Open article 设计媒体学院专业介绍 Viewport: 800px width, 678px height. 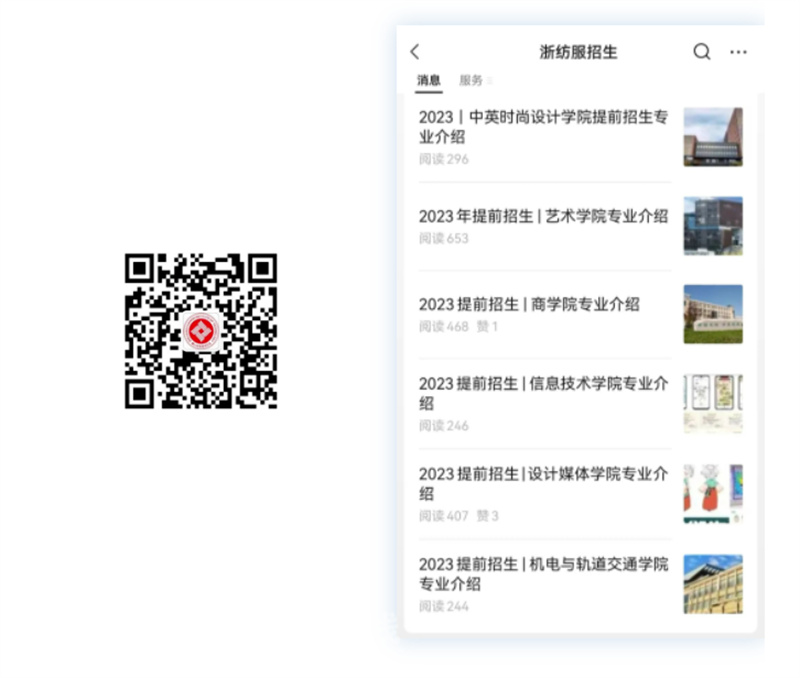tap(543, 483)
